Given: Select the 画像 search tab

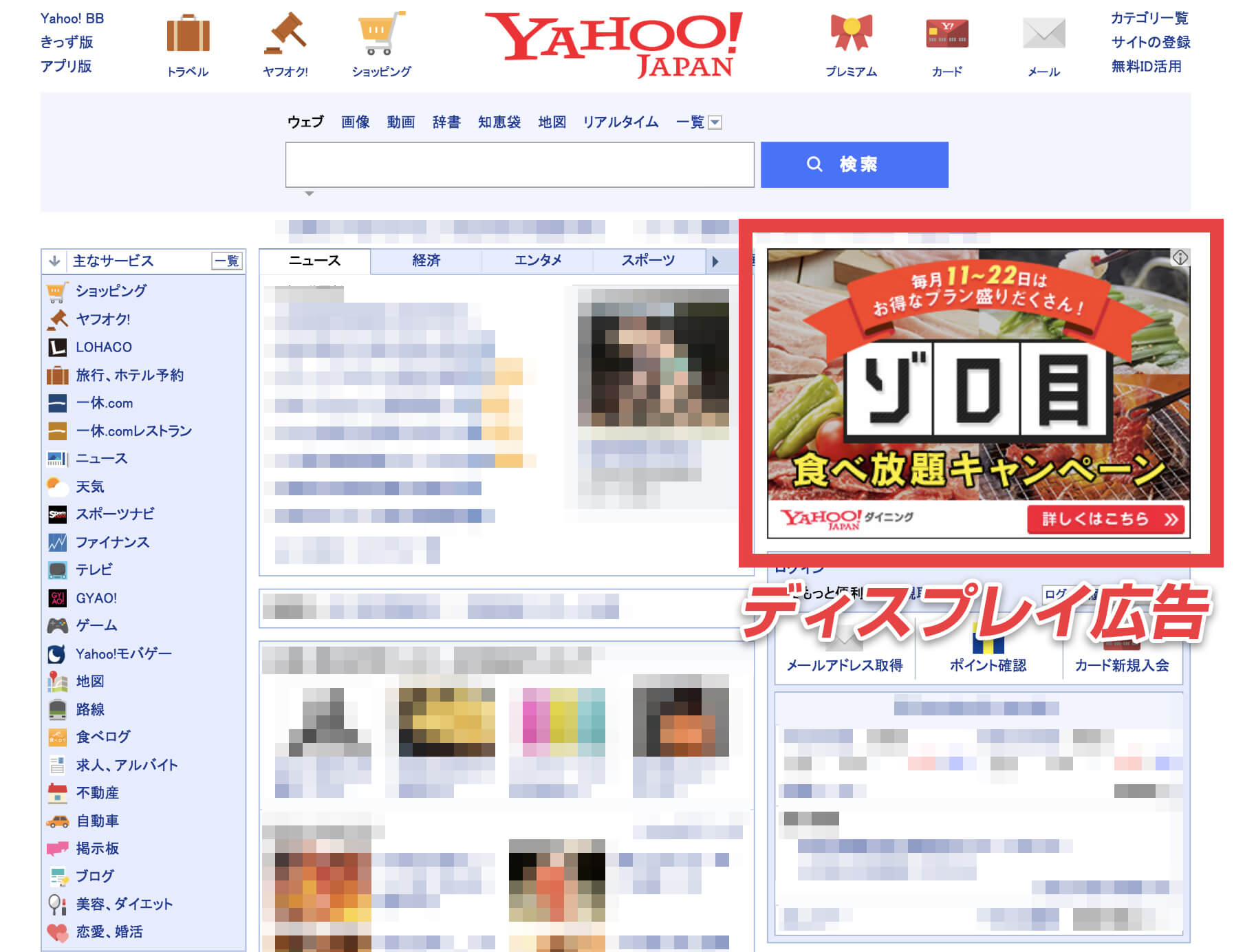Looking at the screenshot, I should pos(356,122).
